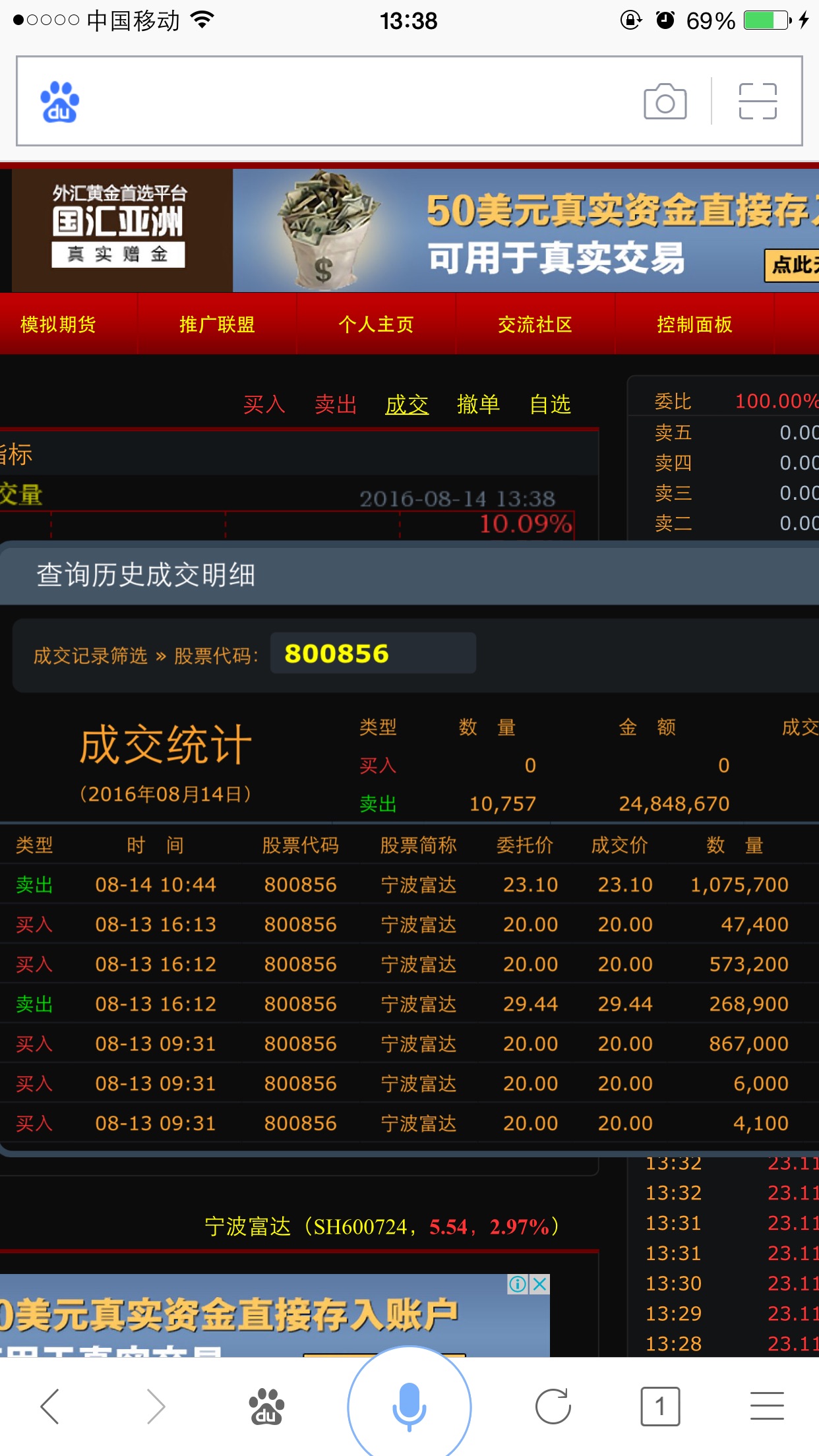819x1456 pixels.
Task: Close the bottom ad with X
Action: tap(540, 1284)
